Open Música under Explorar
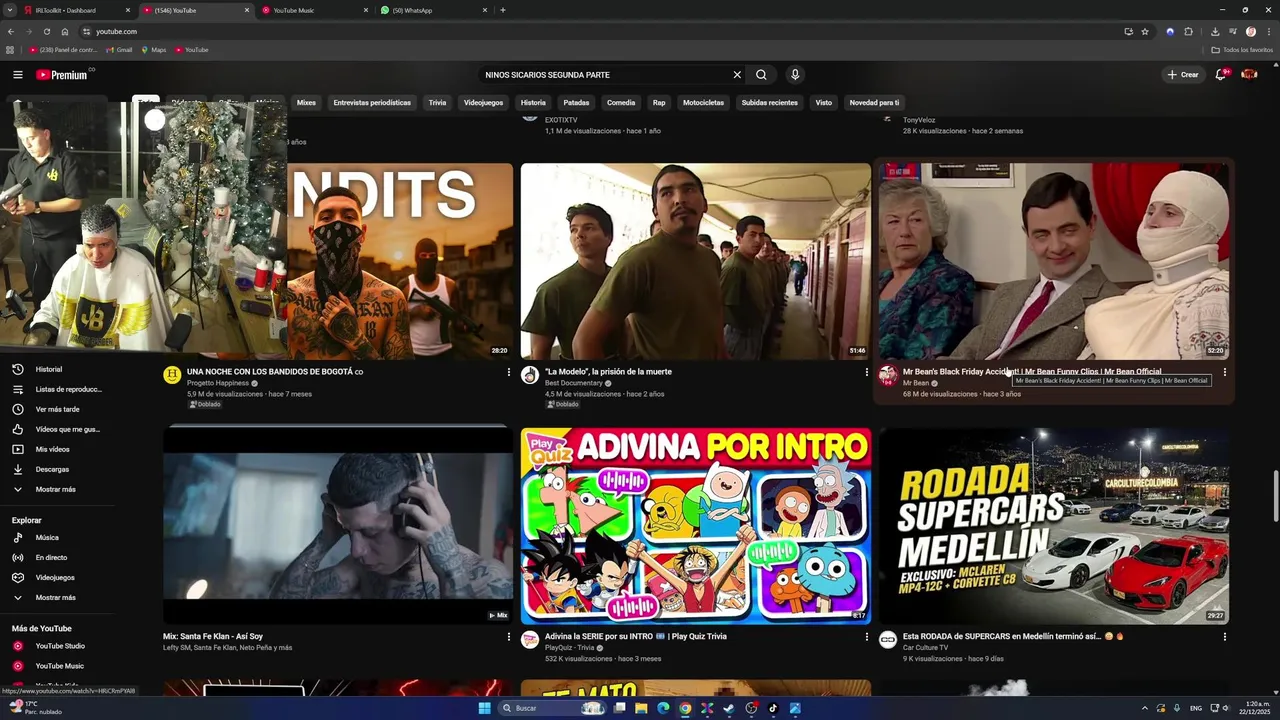 pyautogui.click(x=57, y=537)
